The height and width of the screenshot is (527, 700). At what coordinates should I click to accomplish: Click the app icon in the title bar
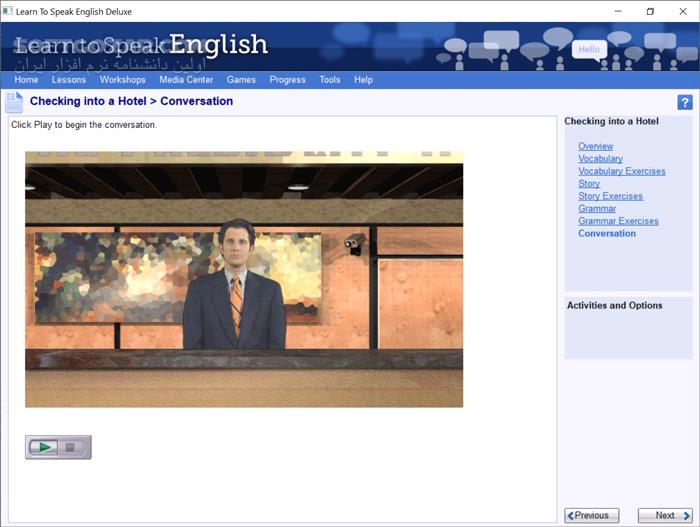7,11
